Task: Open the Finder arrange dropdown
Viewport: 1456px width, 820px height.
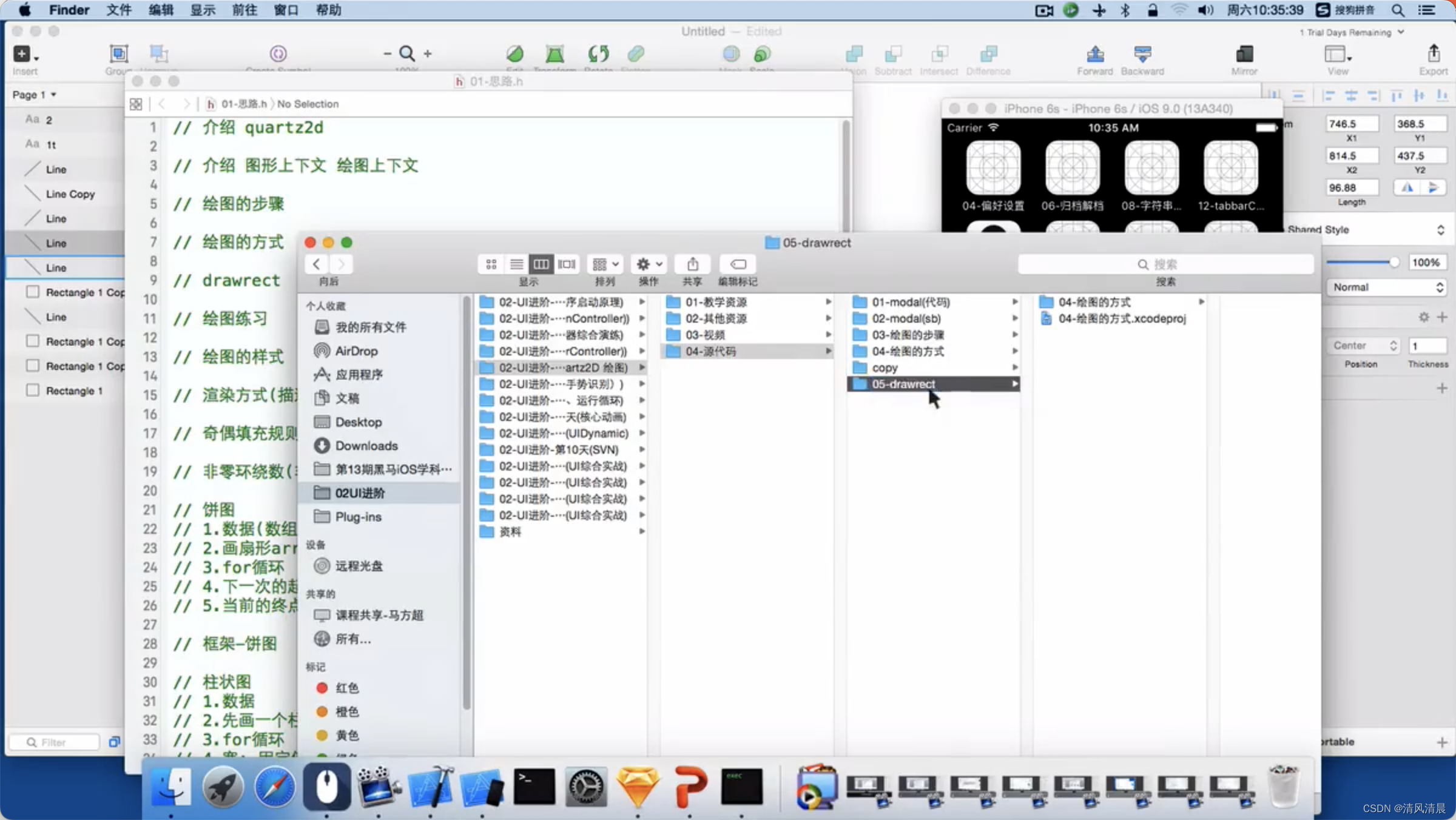Action: [x=605, y=264]
